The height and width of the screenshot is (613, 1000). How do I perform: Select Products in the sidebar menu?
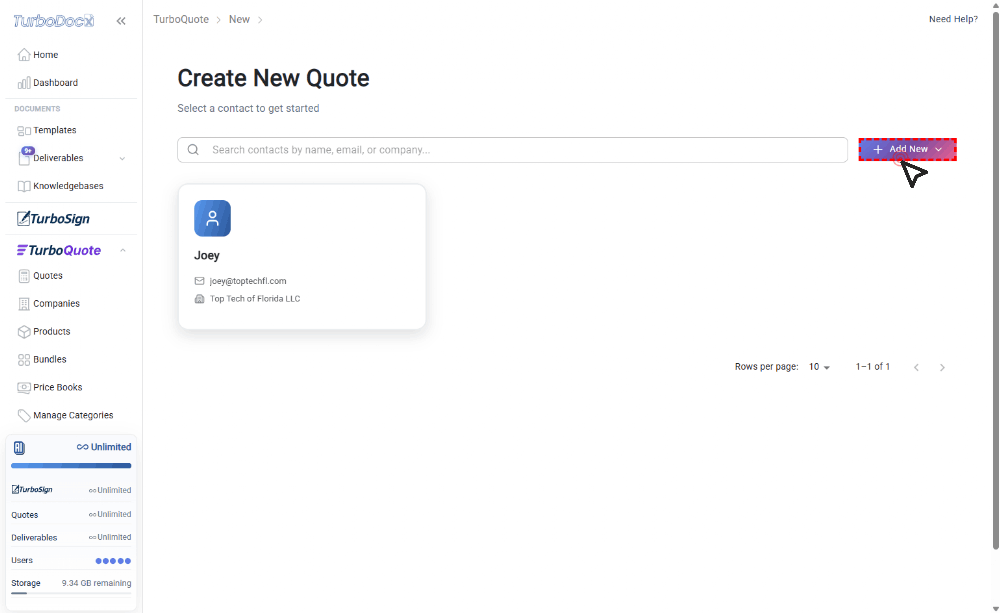click(52, 332)
